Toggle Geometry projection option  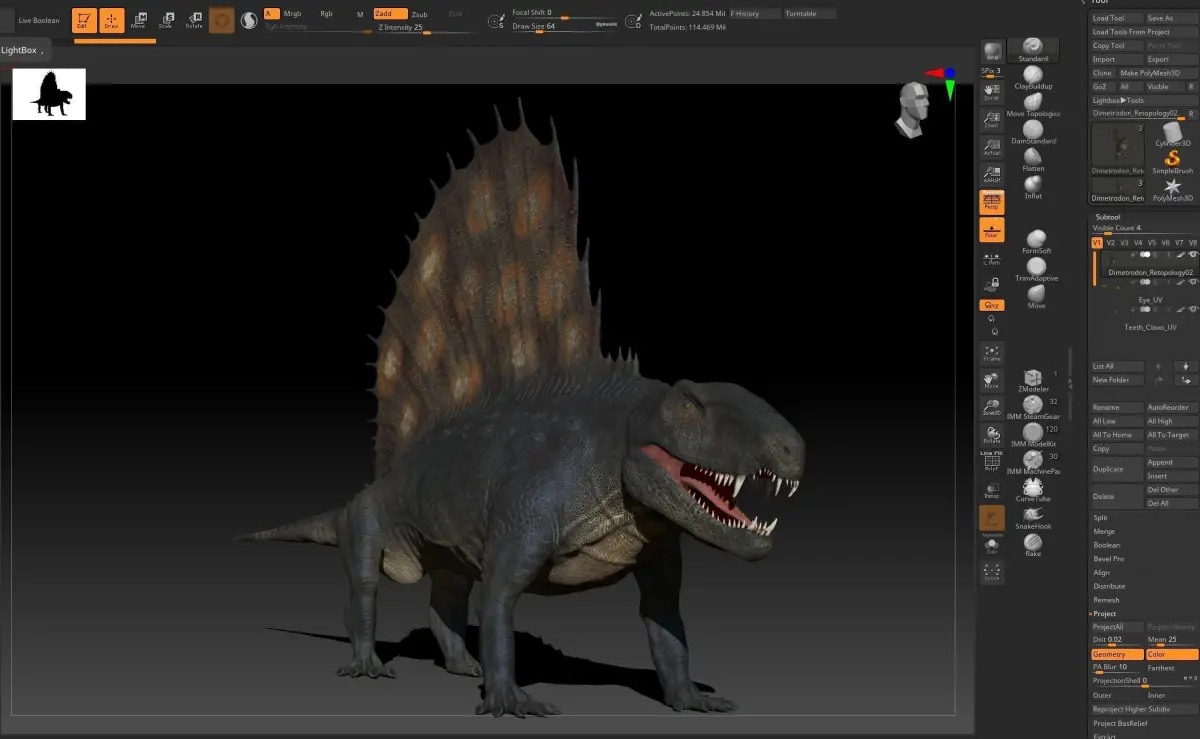(1116, 654)
